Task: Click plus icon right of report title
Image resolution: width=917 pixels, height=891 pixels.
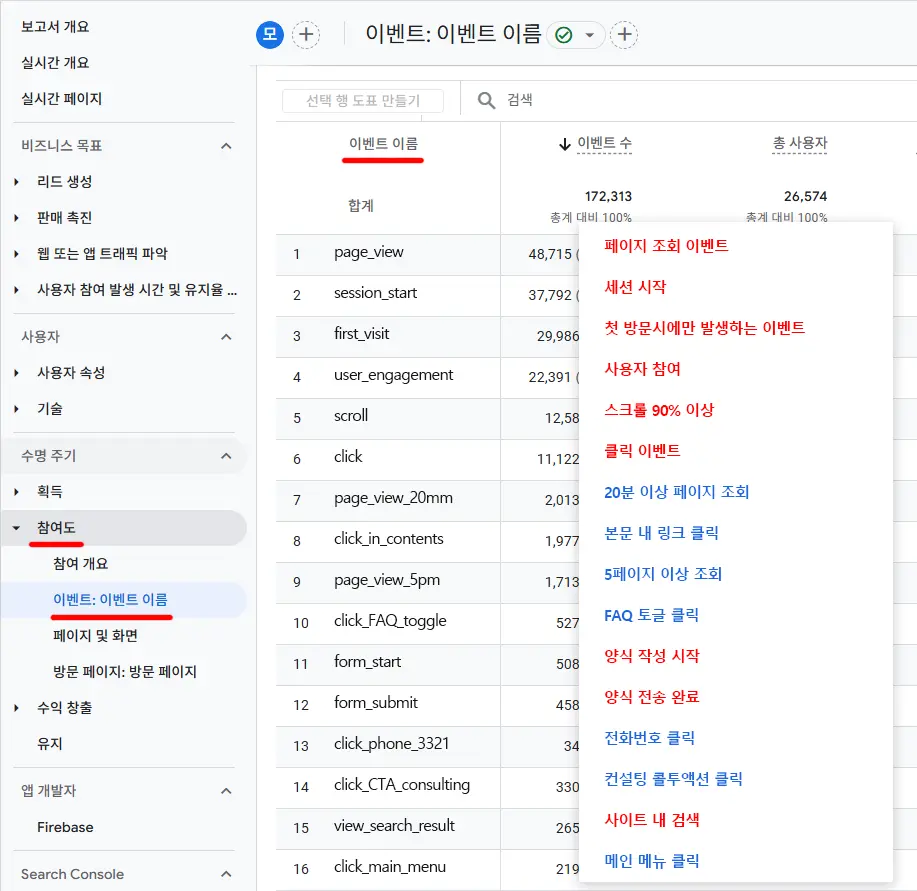Action: (624, 34)
